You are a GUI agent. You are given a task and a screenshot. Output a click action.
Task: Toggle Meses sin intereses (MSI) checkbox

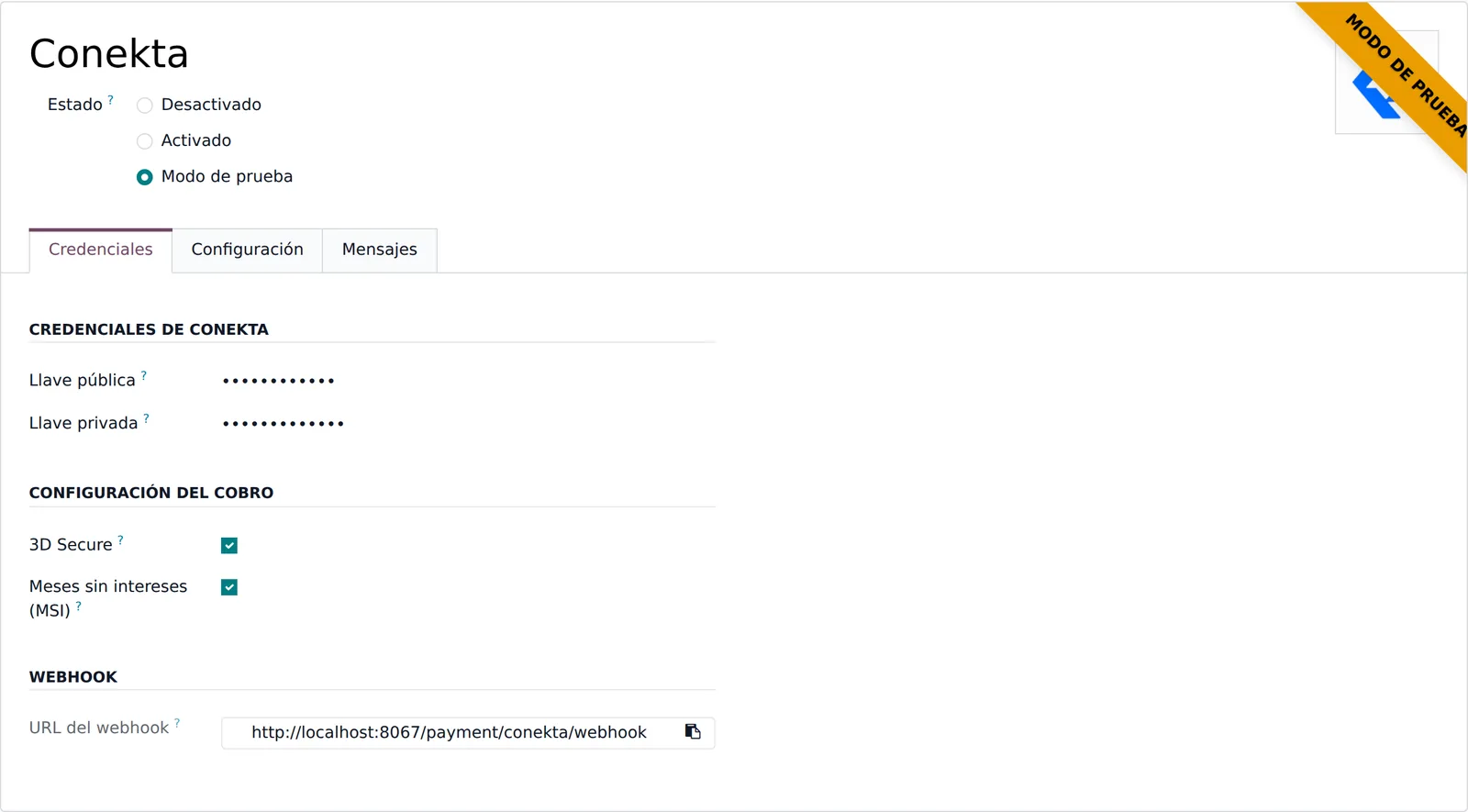click(x=229, y=587)
